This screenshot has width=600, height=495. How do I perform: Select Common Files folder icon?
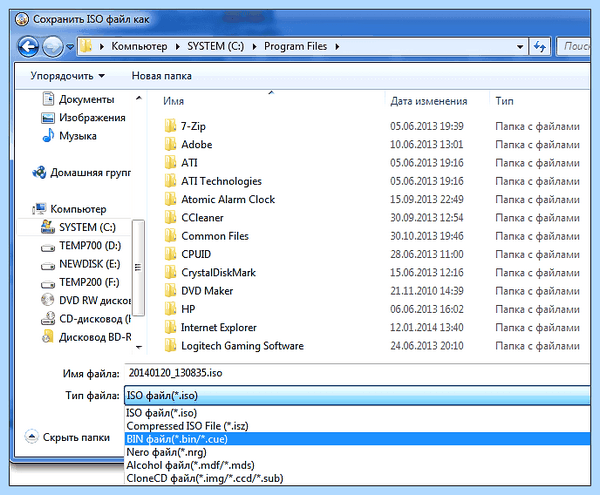[170, 236]
